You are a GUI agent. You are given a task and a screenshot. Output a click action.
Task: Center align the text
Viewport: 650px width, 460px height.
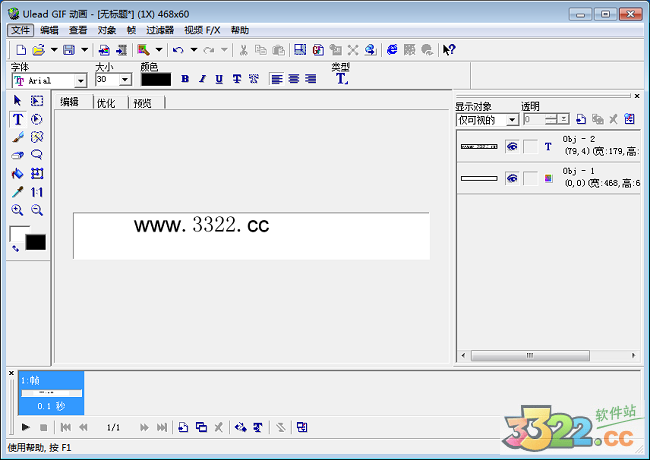click(294, 79)
